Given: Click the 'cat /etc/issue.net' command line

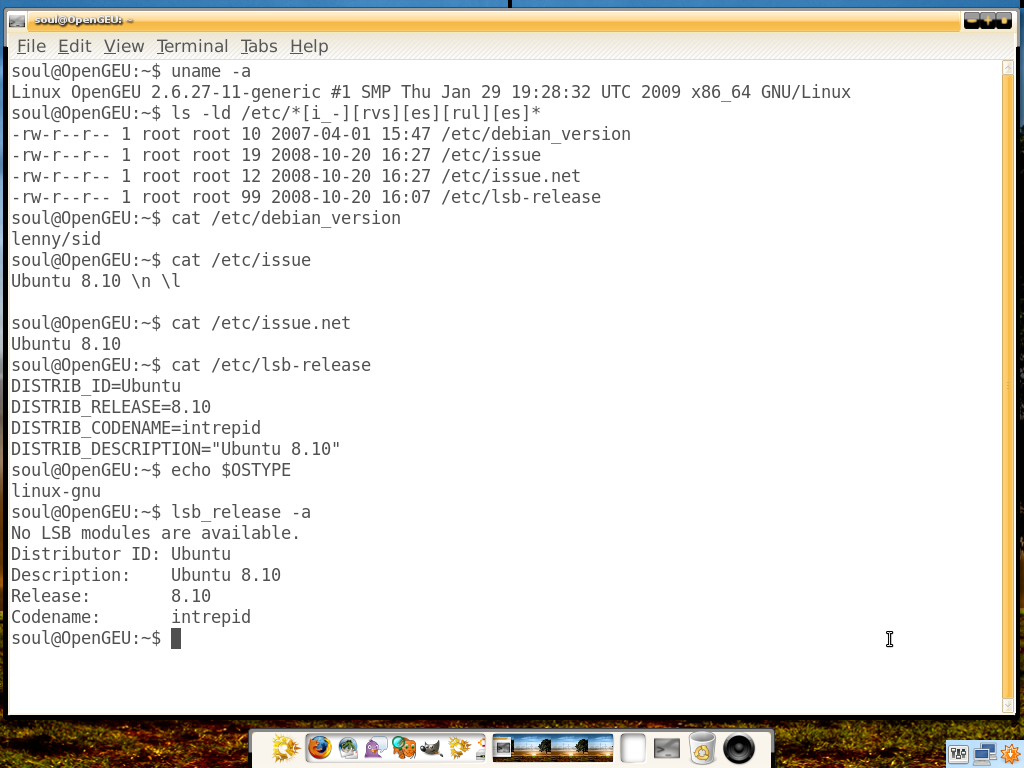Looking at the screenshot, I should [x=181, y=323].
